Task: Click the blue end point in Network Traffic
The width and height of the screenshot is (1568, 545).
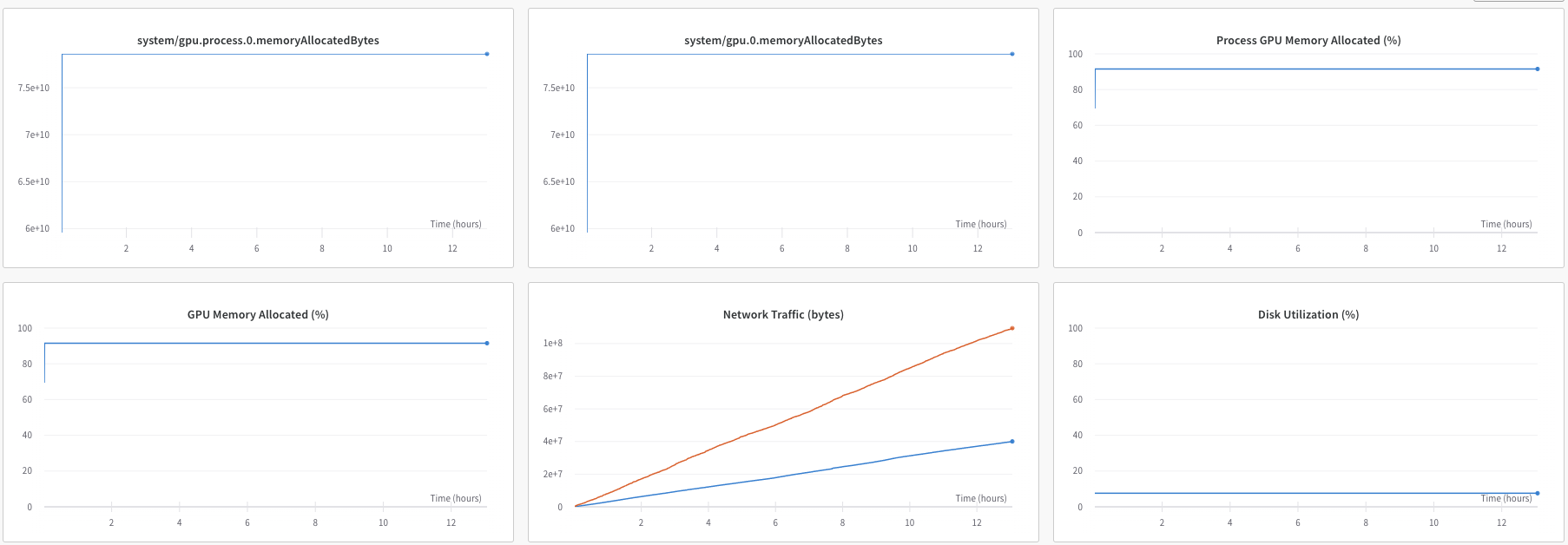Action: 1012,442
